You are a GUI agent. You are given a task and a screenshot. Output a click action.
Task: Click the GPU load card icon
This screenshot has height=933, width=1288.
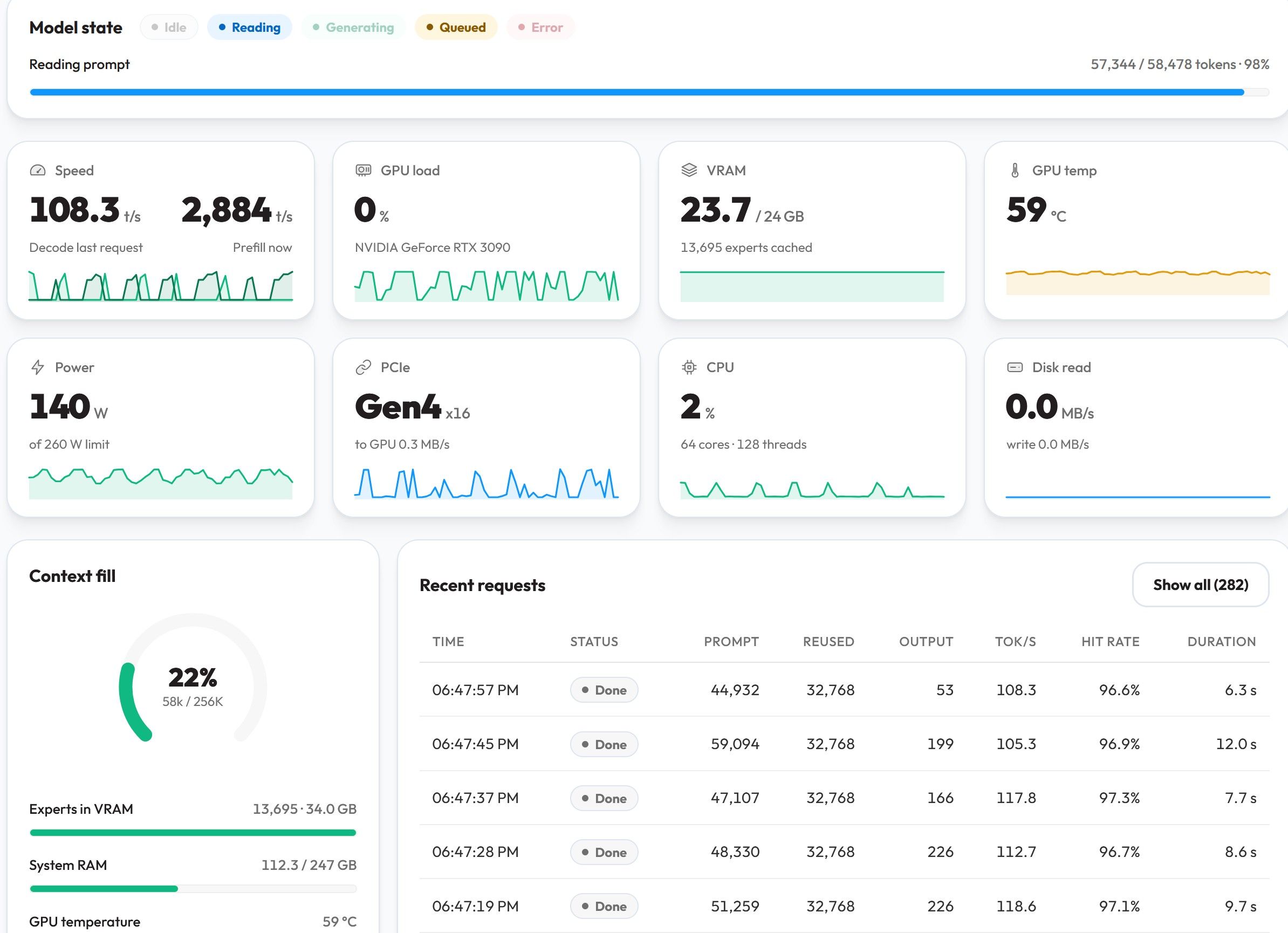tap(363, 170)
